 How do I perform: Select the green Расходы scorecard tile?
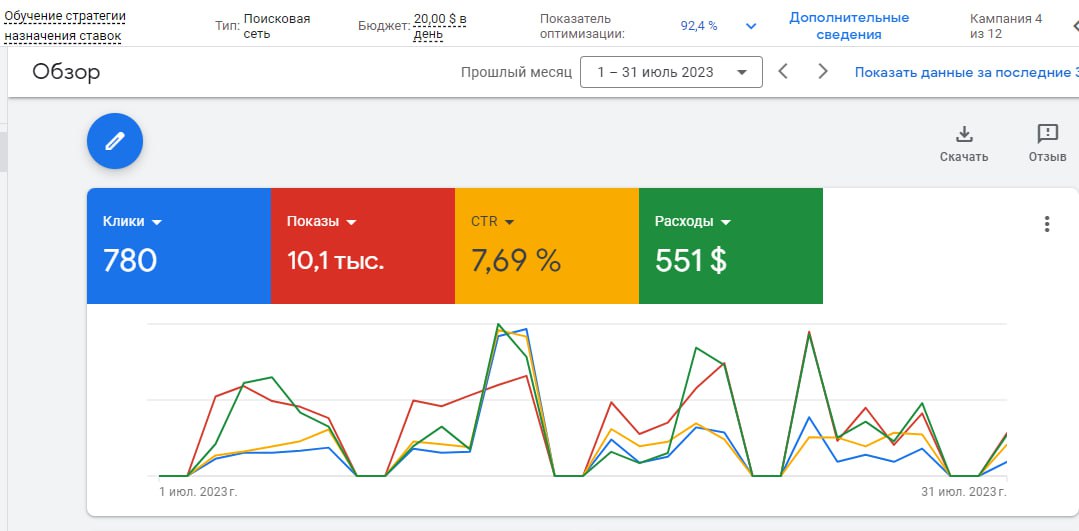pos(730,260)
